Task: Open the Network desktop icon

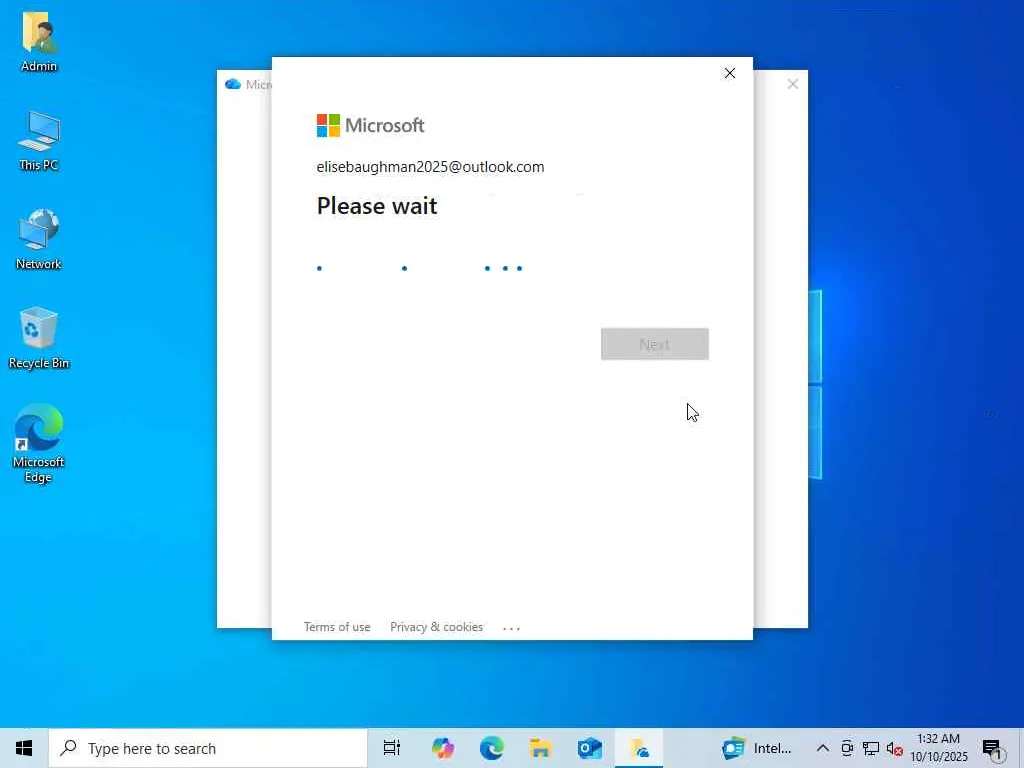Action: [x=39, y=239]
